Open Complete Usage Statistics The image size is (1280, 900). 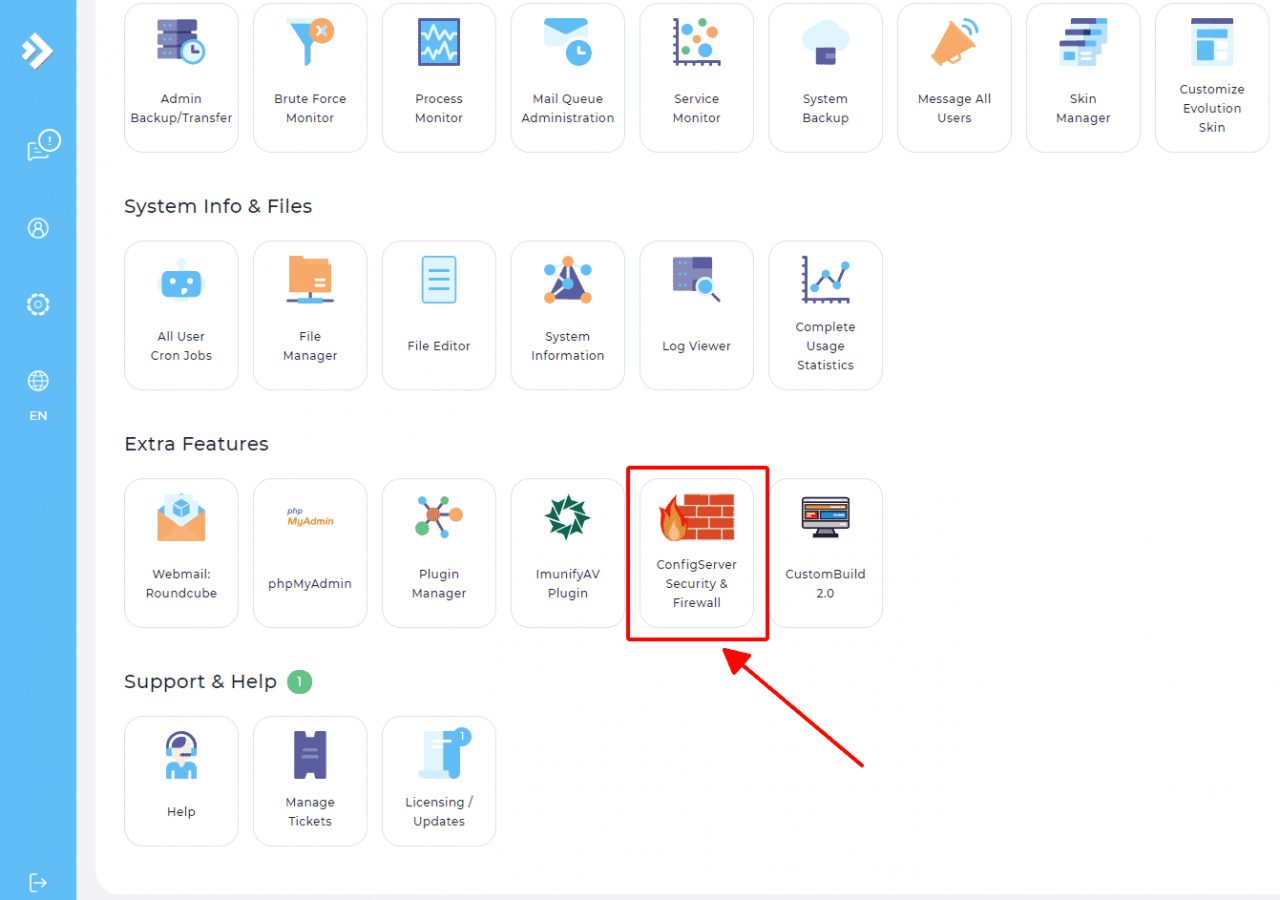[825, 314]
